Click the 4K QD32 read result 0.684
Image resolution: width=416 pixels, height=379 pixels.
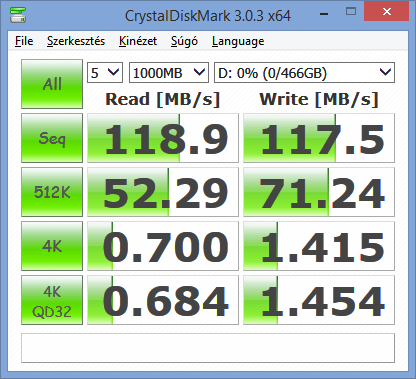coord(163,300)
